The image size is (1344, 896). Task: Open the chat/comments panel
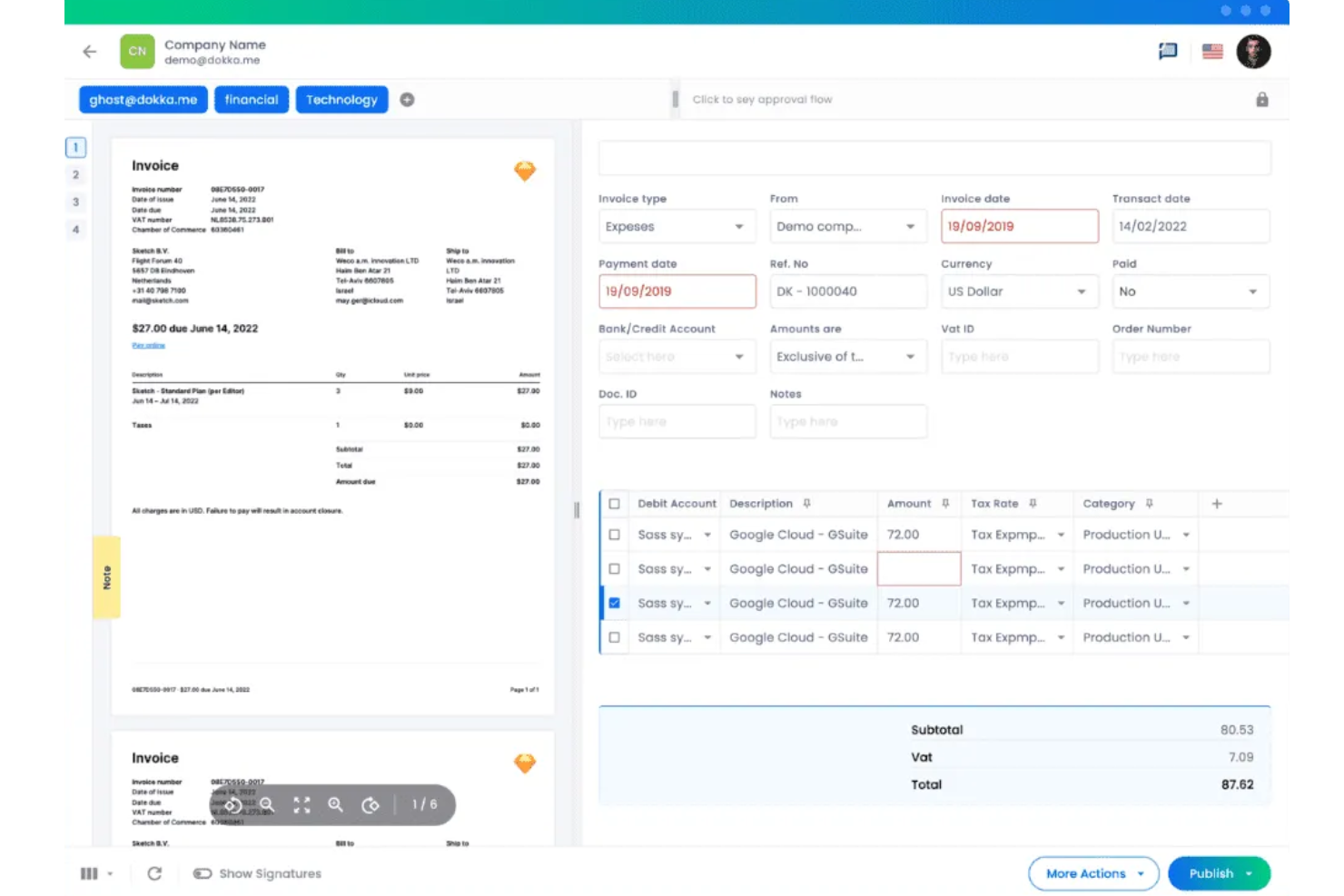[1168, 51]
